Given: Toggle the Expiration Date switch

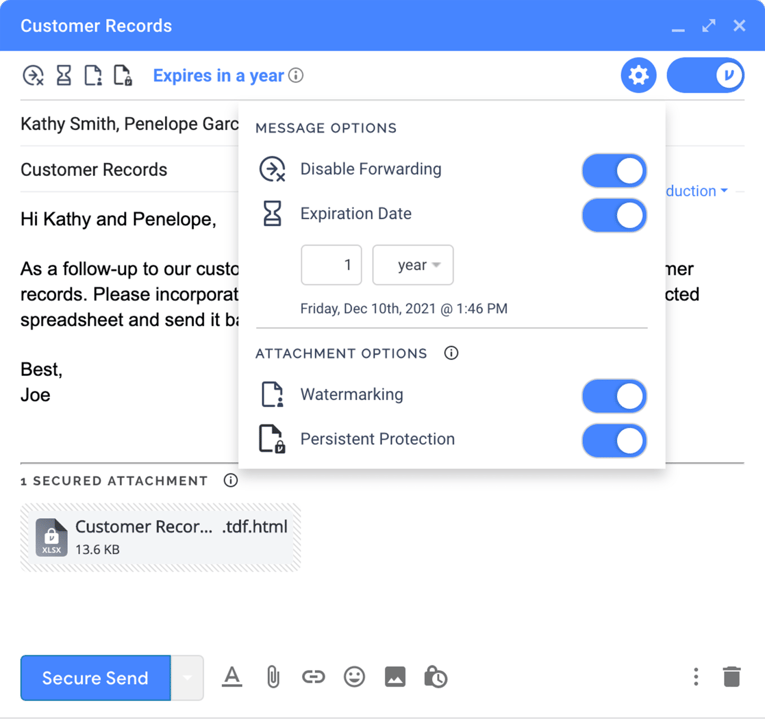Looking at the screenshot, I should (614, 215).
